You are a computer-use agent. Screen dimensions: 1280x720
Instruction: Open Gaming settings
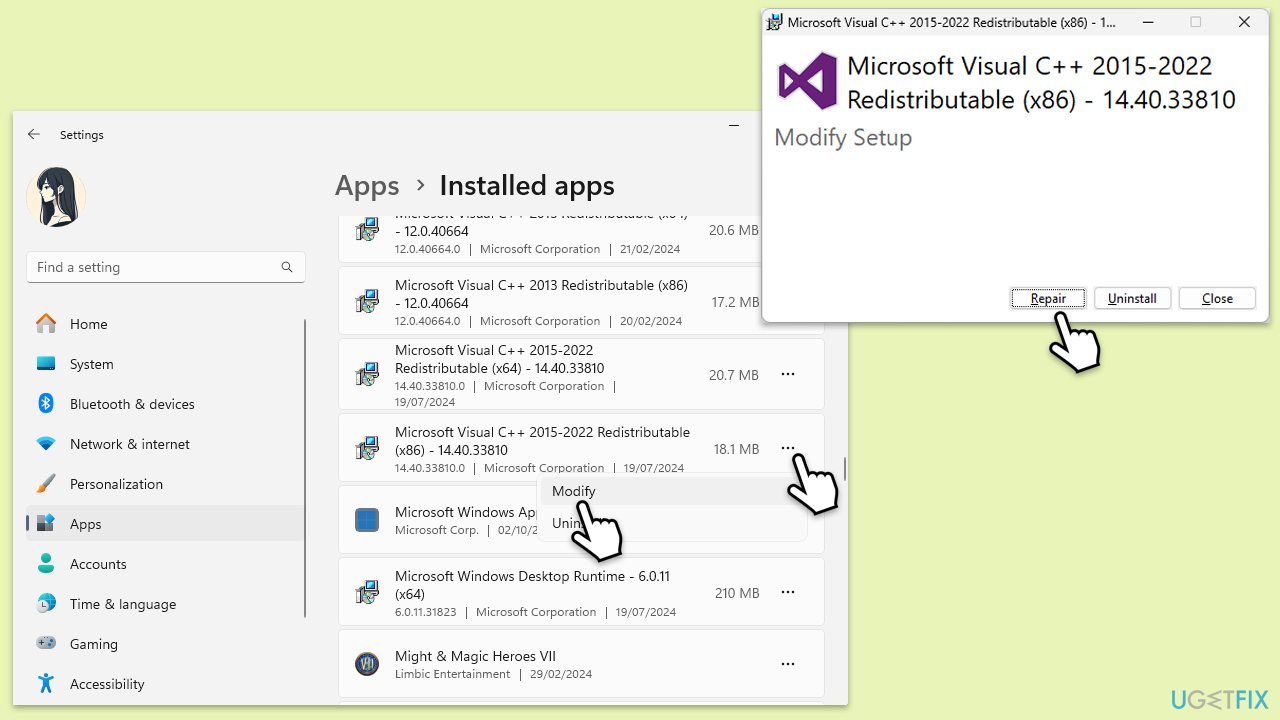coord(166,644)
